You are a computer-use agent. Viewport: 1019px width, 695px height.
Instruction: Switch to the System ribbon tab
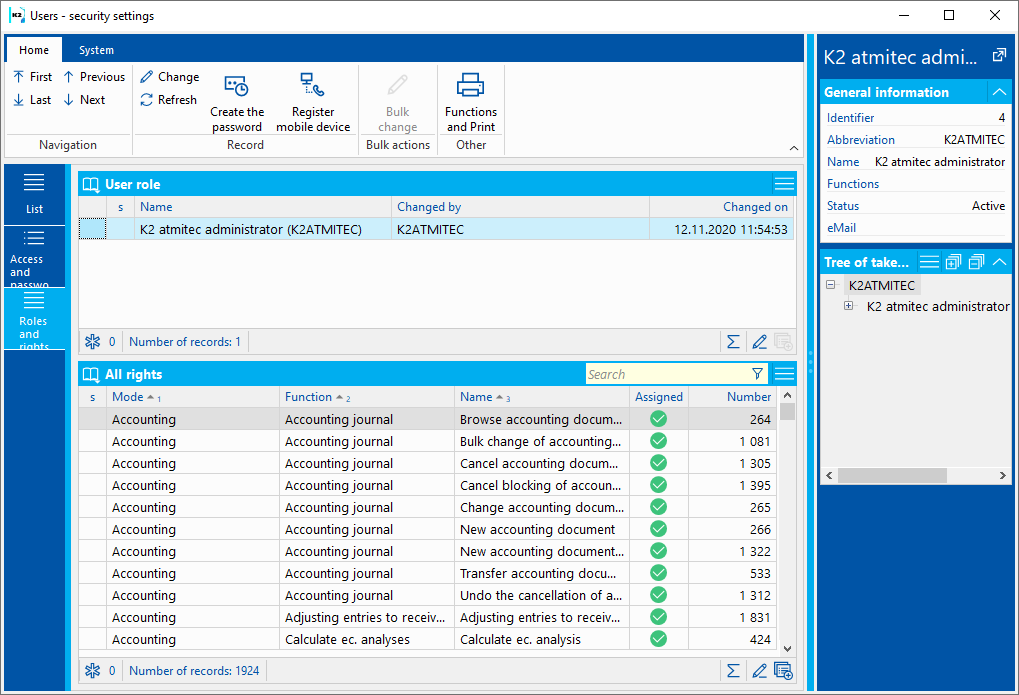click(96, 50)
